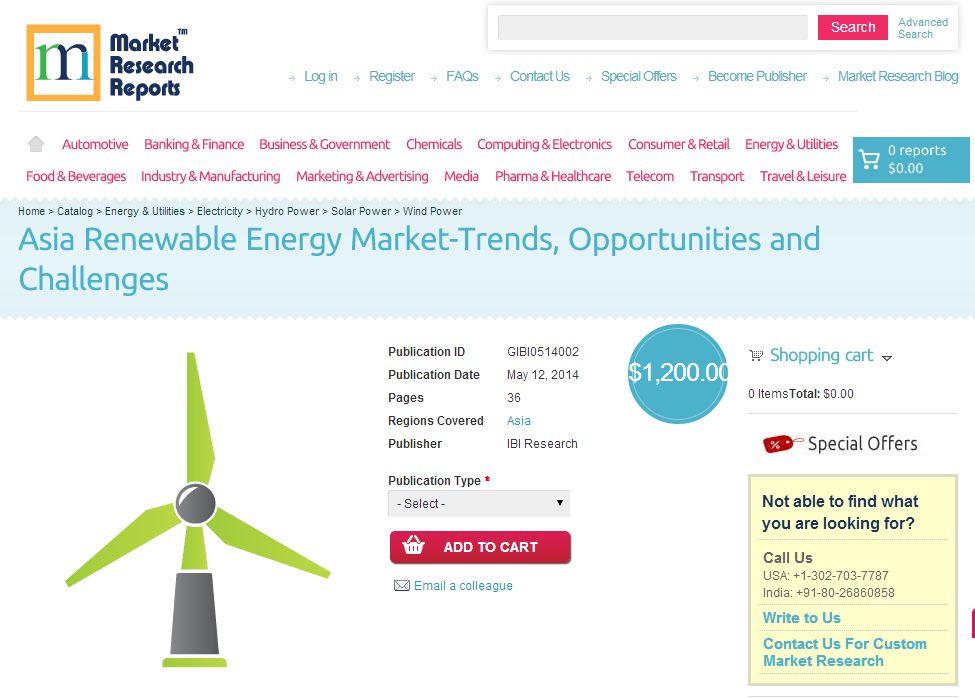This screenshot has width=975, height=699.
Task: Click Electricity in the breadcrumb
Action: pyautogui.click(x=220, y=211)
